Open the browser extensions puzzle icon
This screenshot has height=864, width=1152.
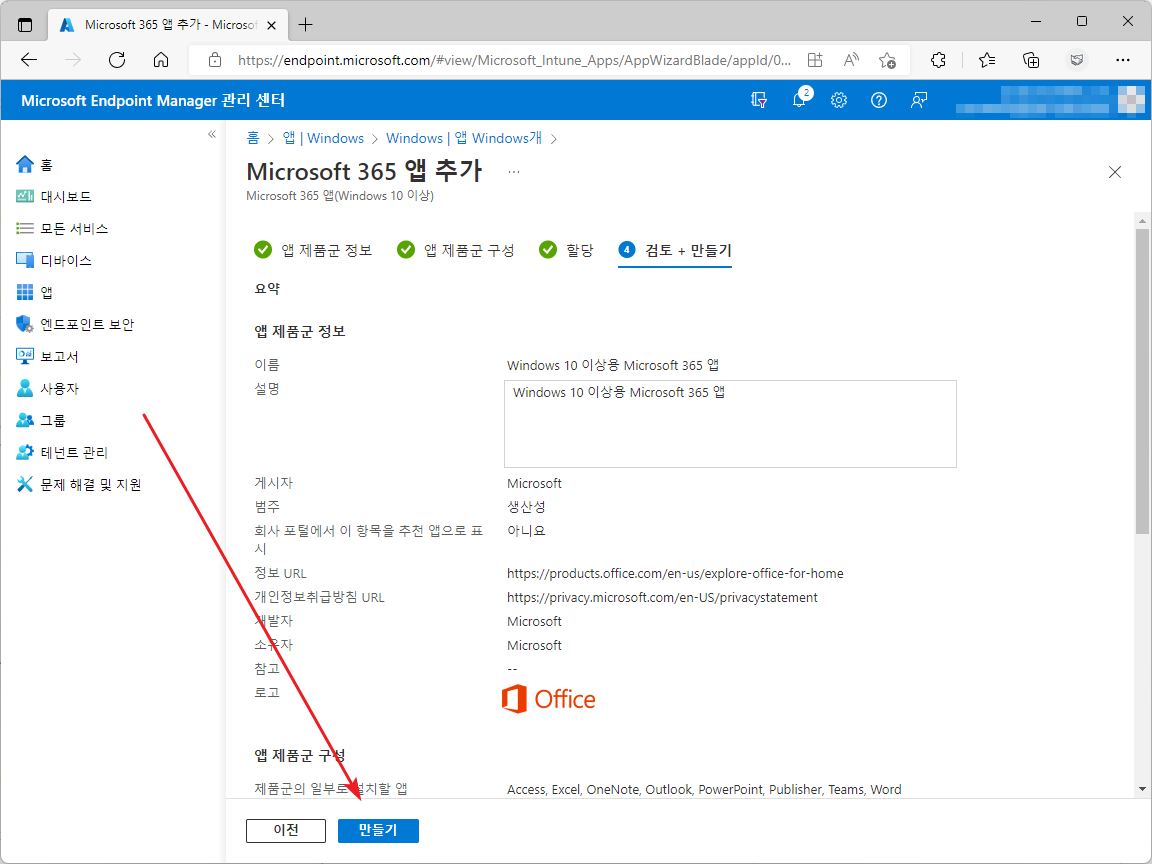(x=938, y=60)
